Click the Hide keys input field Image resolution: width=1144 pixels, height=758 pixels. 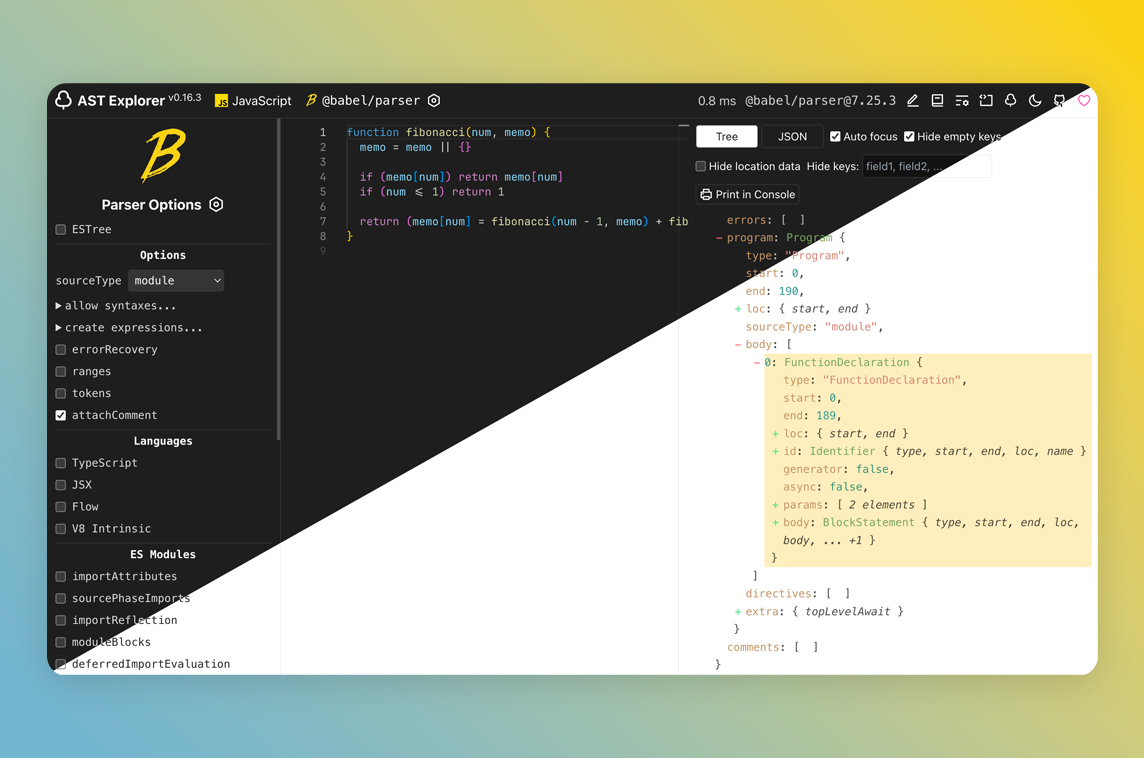pyautogui.click(x=926, y=166)
